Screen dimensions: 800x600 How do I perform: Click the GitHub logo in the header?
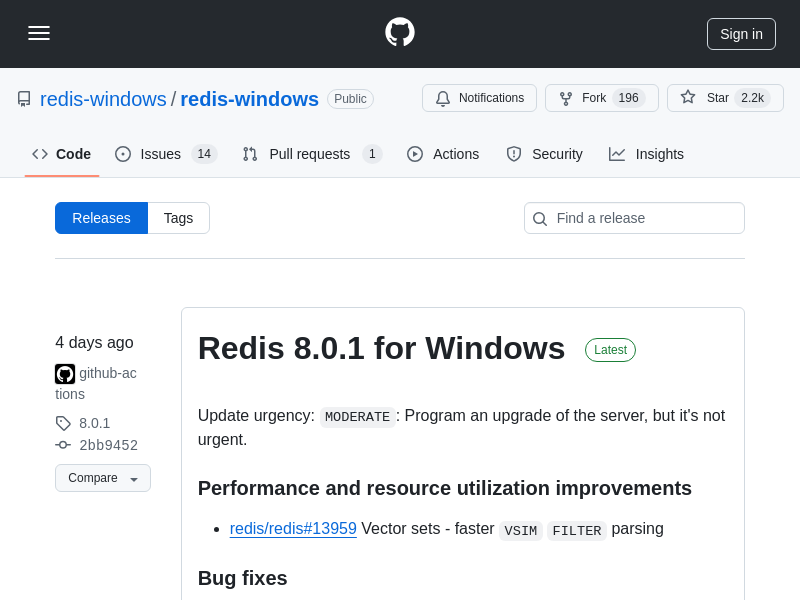tap(400, 33)
